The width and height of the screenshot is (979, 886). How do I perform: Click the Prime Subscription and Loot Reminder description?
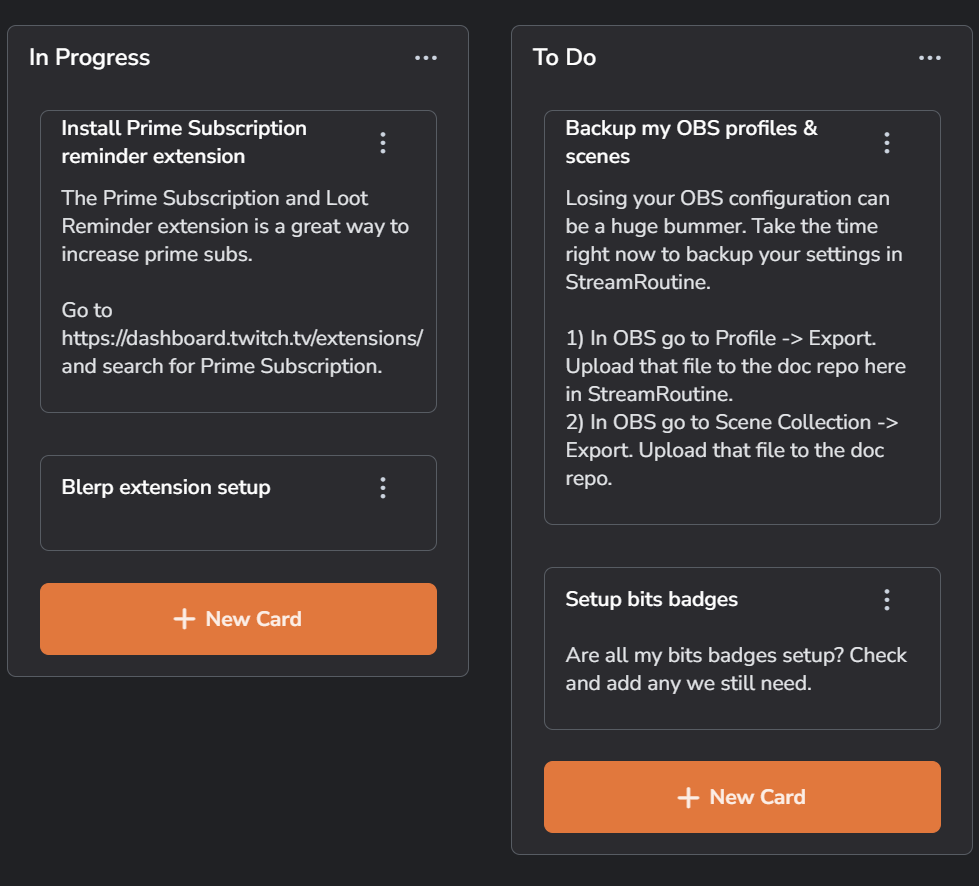(x=235, y=226)
